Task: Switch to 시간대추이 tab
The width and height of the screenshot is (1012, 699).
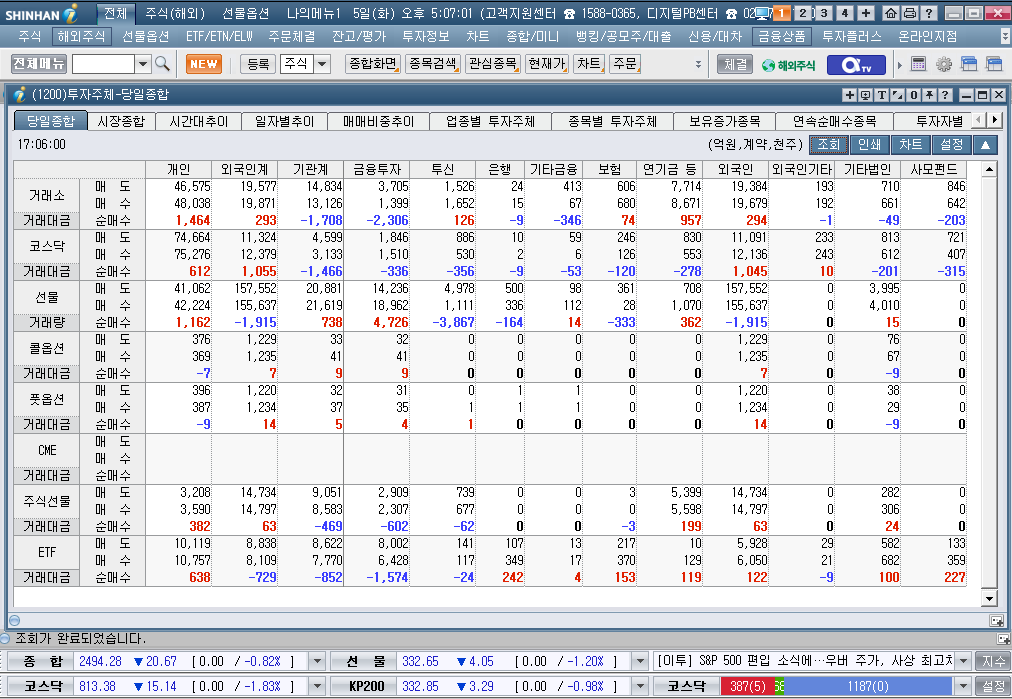Action: (x=198, y=121)
